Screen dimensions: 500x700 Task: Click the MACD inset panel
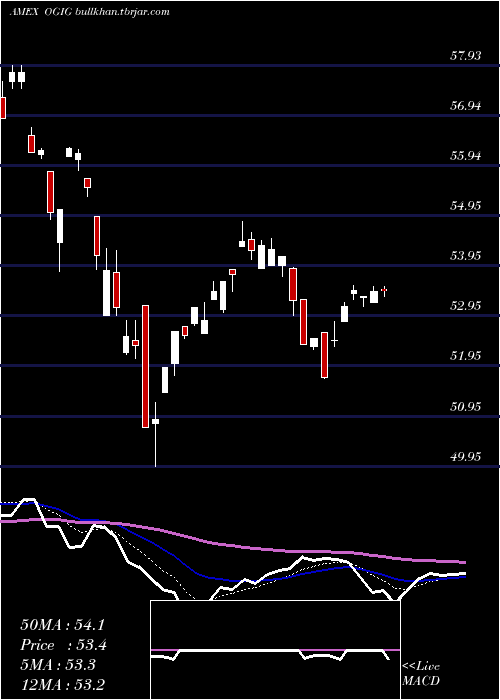(275, 650)
